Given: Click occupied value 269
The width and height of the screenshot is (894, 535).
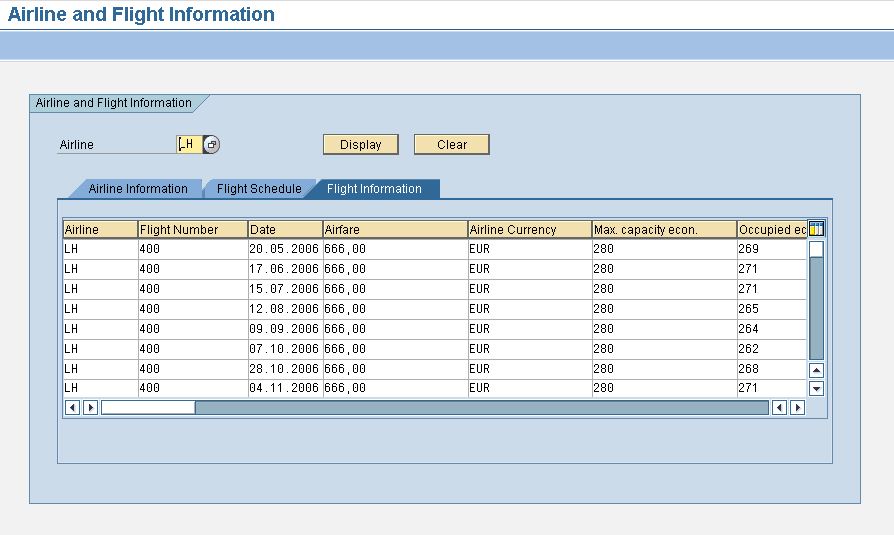Looking at the screenshot, I should (772, 249).
